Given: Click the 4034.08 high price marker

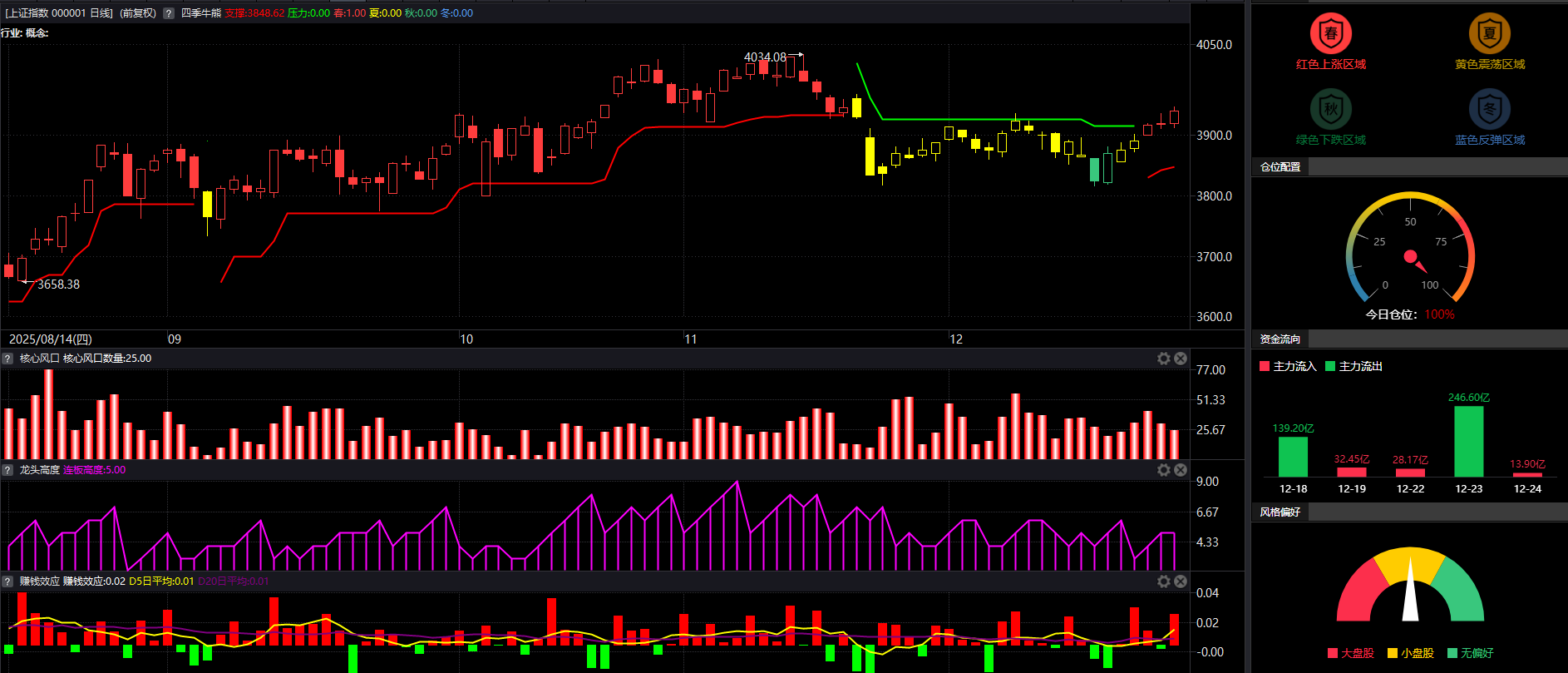Looking at the screenshot, I should [765, 57].
